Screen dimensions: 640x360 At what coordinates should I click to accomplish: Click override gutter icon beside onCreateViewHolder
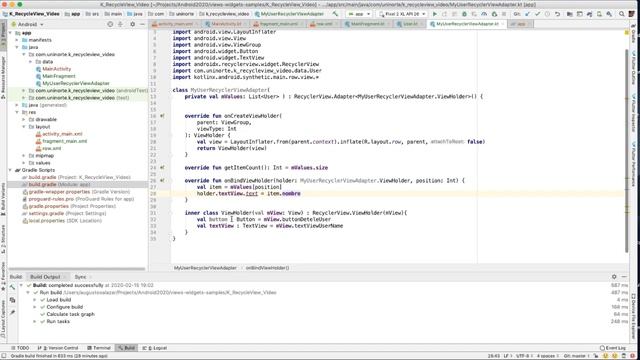(x=162, y=116)
